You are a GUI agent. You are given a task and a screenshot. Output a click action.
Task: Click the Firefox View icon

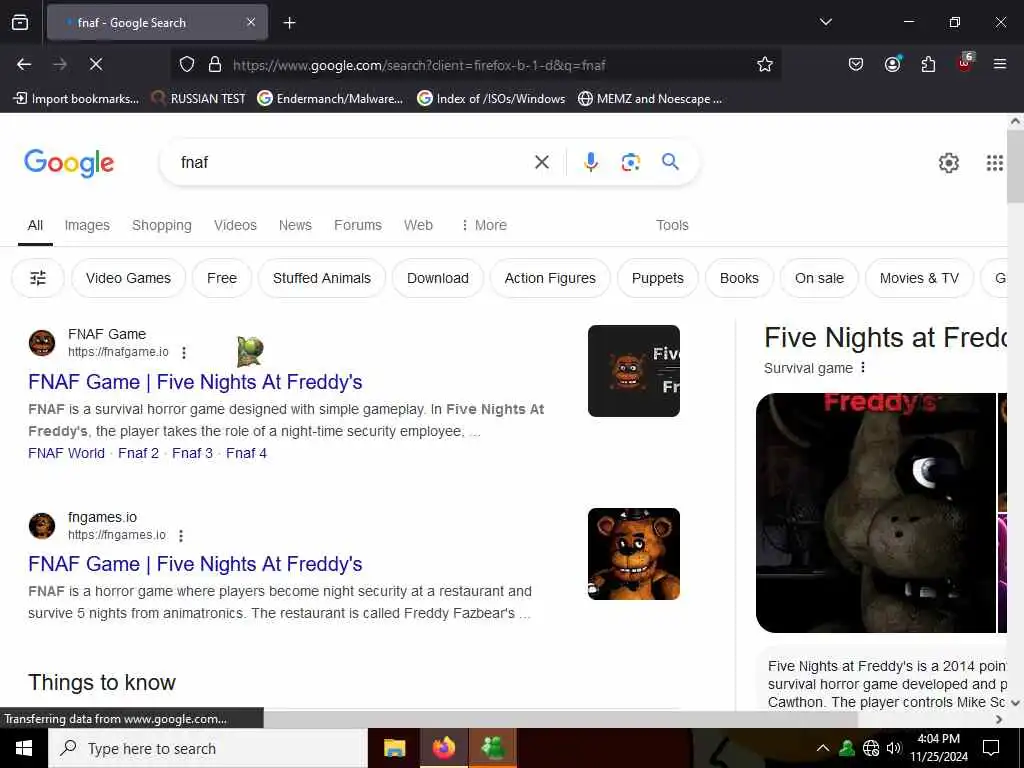(x=20, y=22)
